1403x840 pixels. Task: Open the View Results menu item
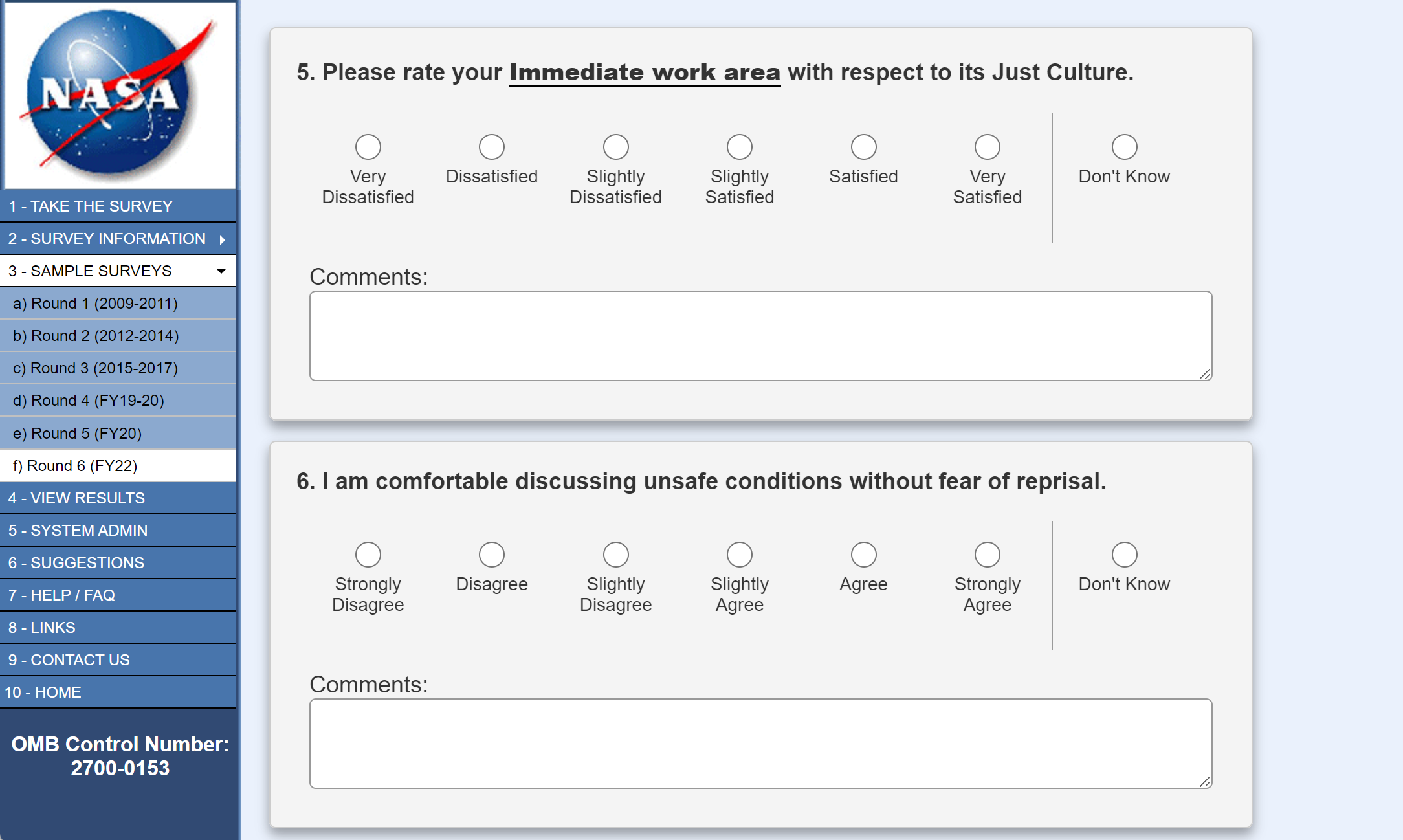76,498
